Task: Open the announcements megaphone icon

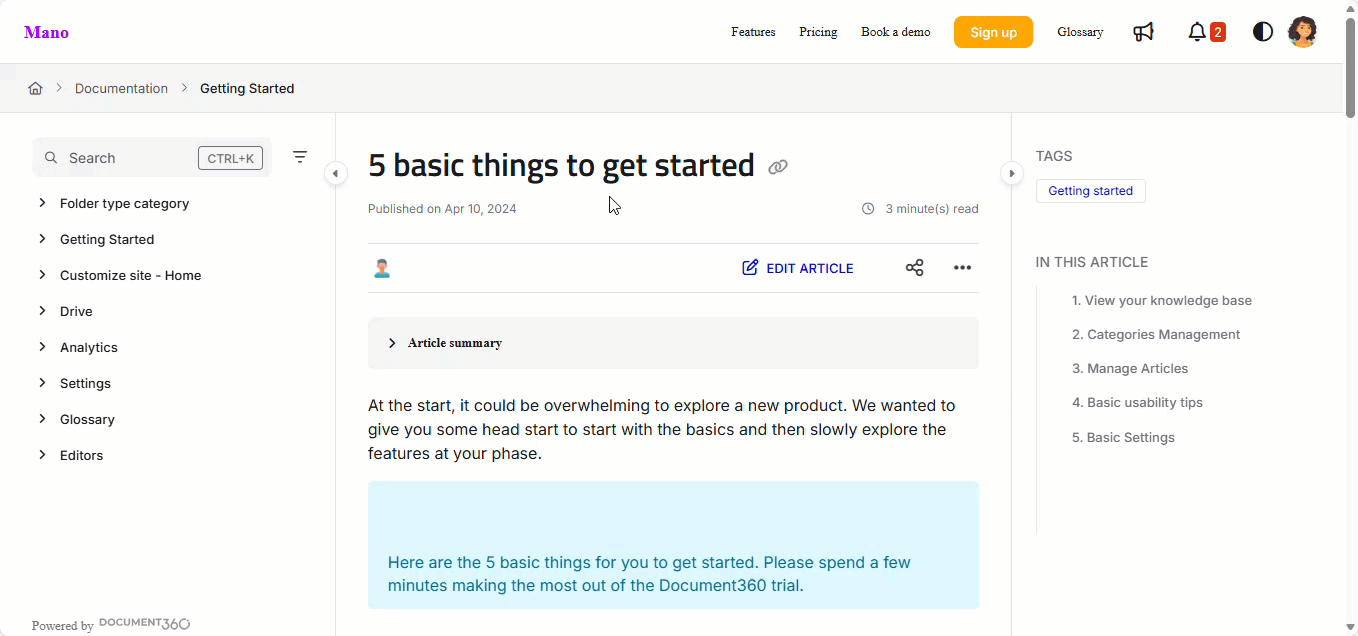Action: [1143, 32]
